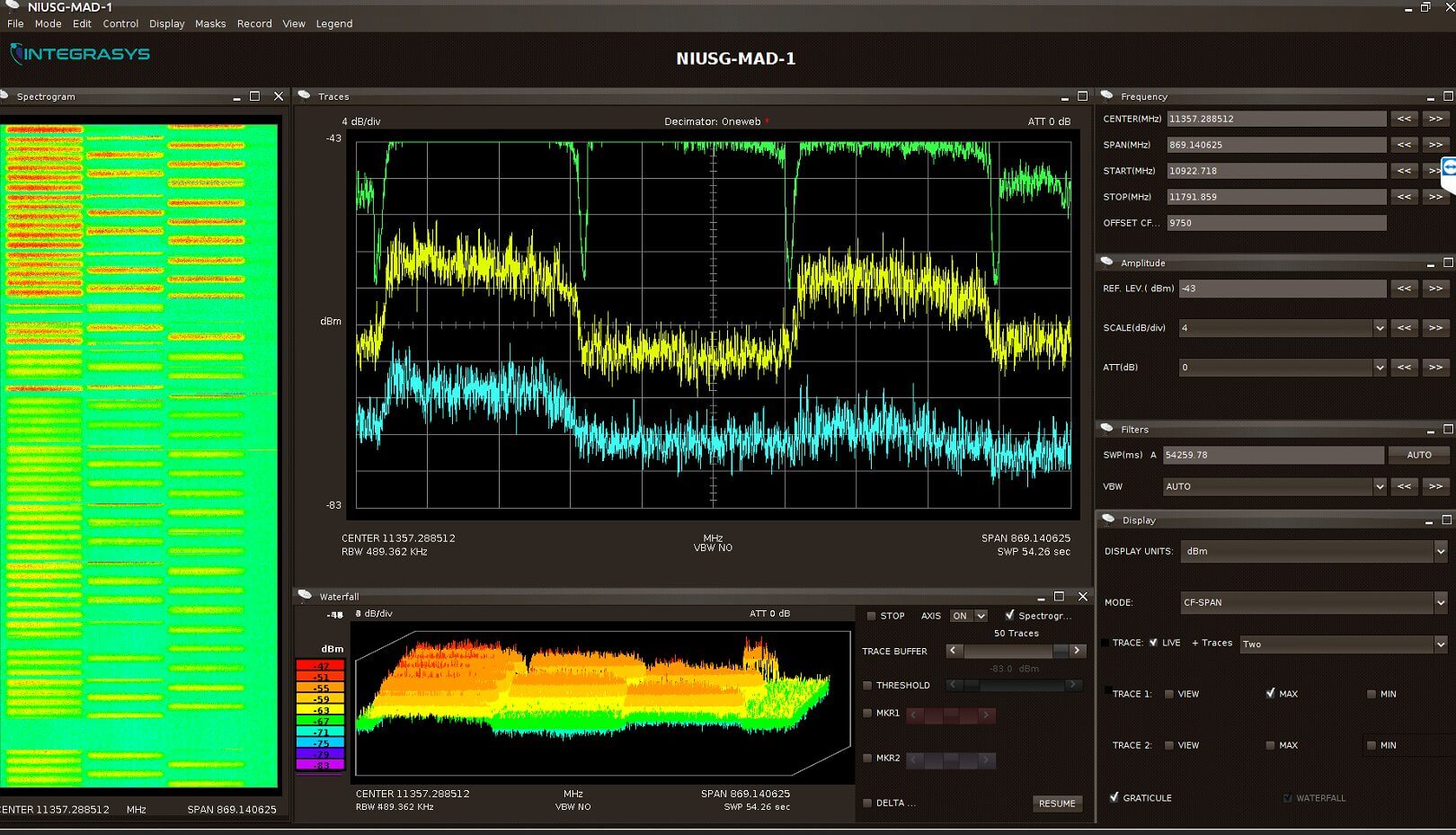Screen dimensions: 1456x835
Task: Enable VIEW for TRACE 1
Action: coord(1169,694)
